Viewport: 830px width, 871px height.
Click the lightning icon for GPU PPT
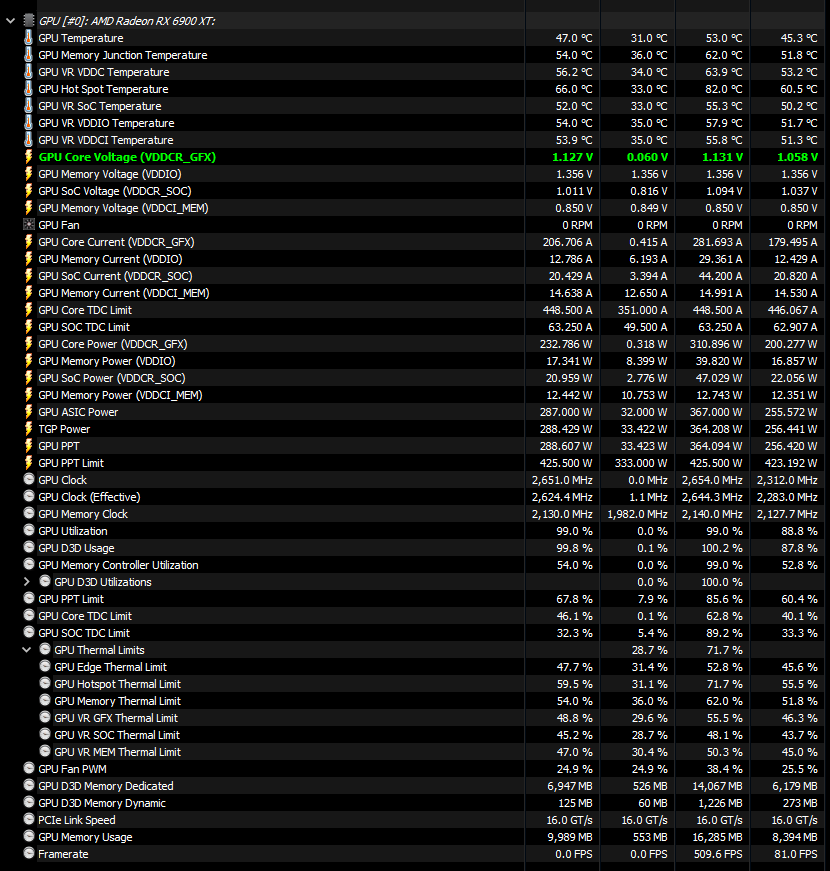pyautogui.click(x=29, y=445)
